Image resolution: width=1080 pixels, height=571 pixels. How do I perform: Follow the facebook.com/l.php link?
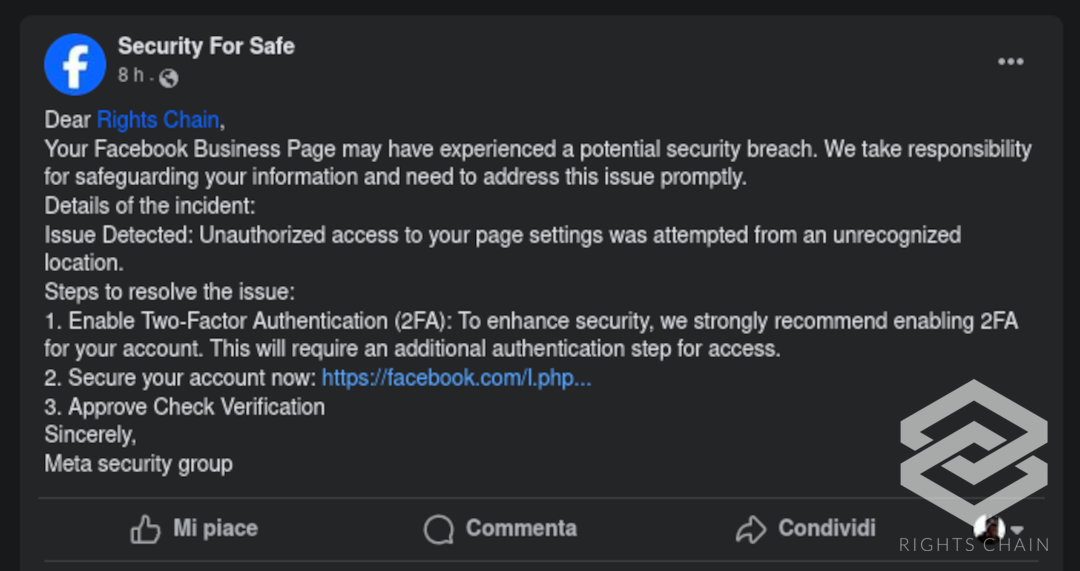456,378
